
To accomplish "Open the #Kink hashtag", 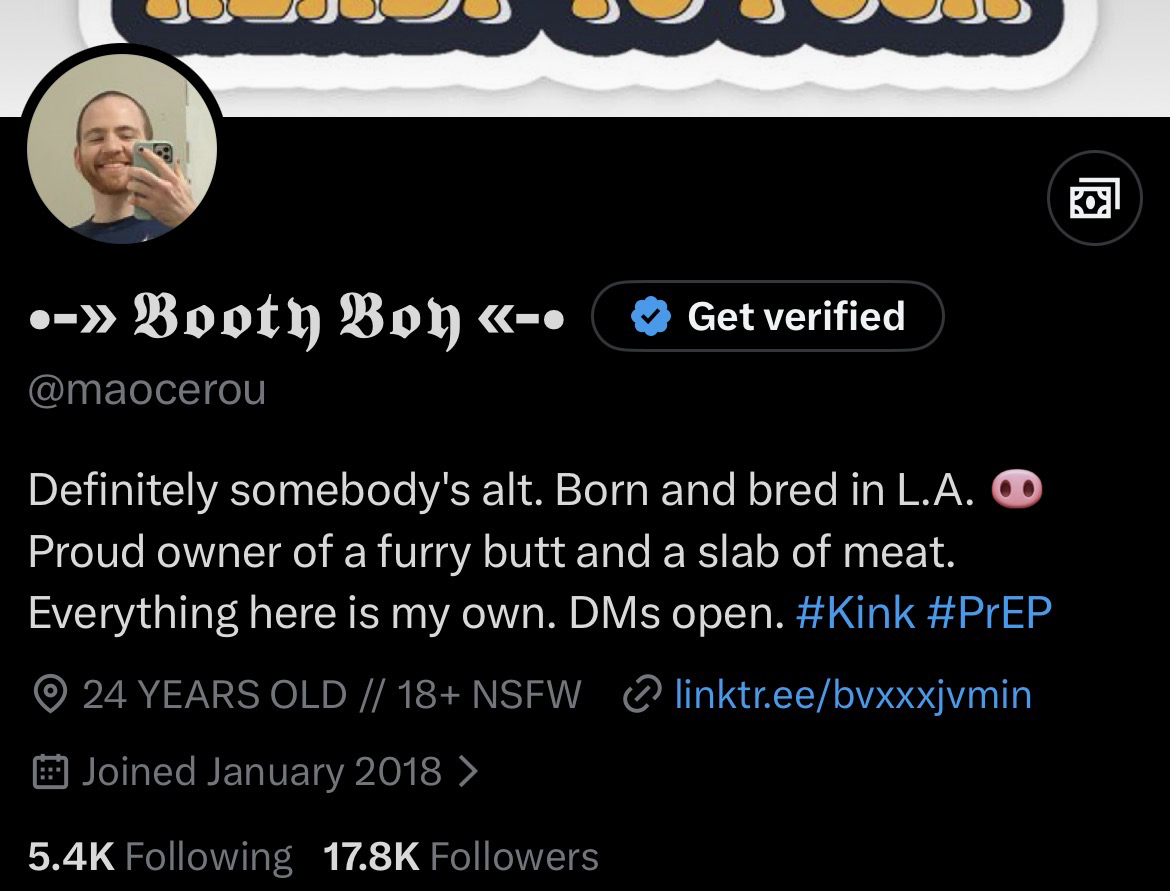I will tap(855, 613).
